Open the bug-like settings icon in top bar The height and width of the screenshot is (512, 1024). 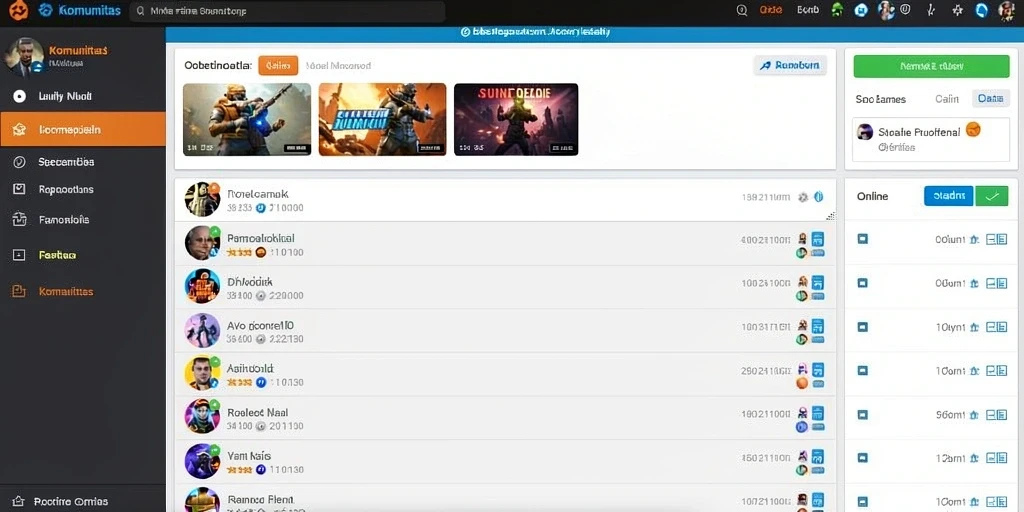pyautogui.click(x=957, y=10)
